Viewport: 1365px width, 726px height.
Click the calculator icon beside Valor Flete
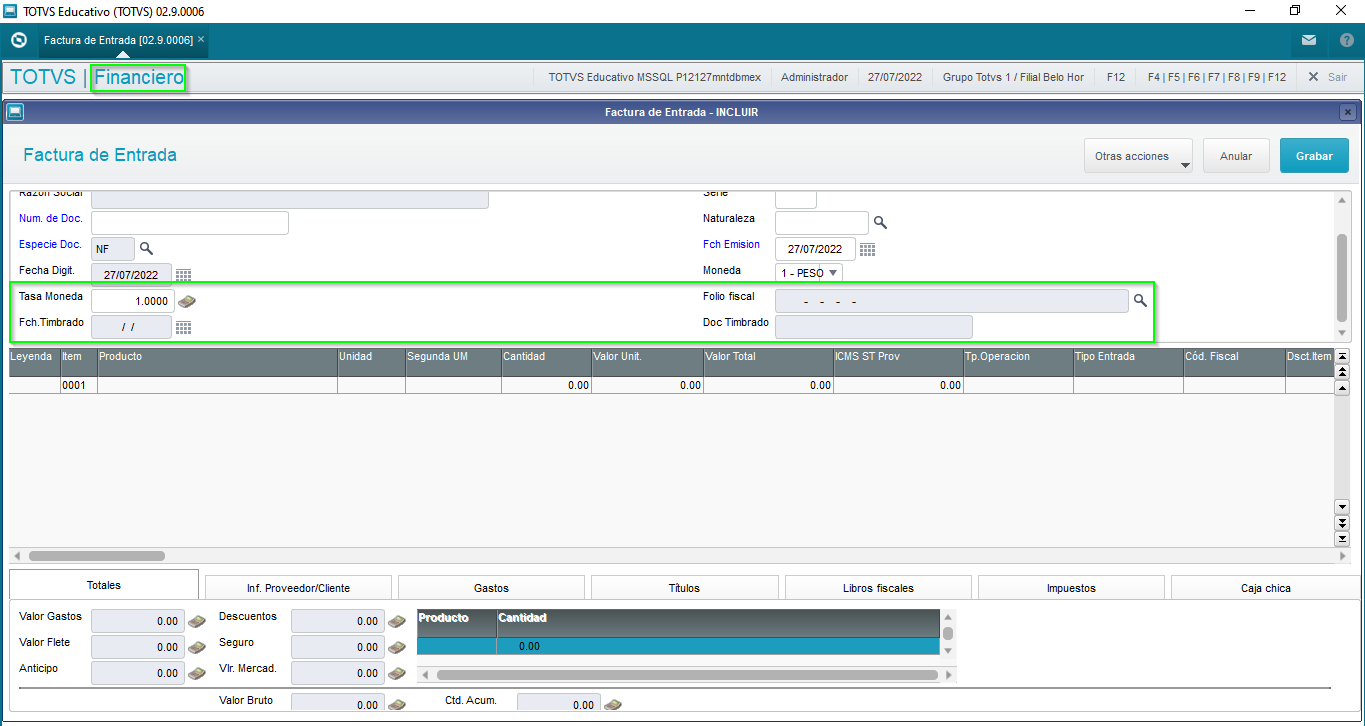196,647
